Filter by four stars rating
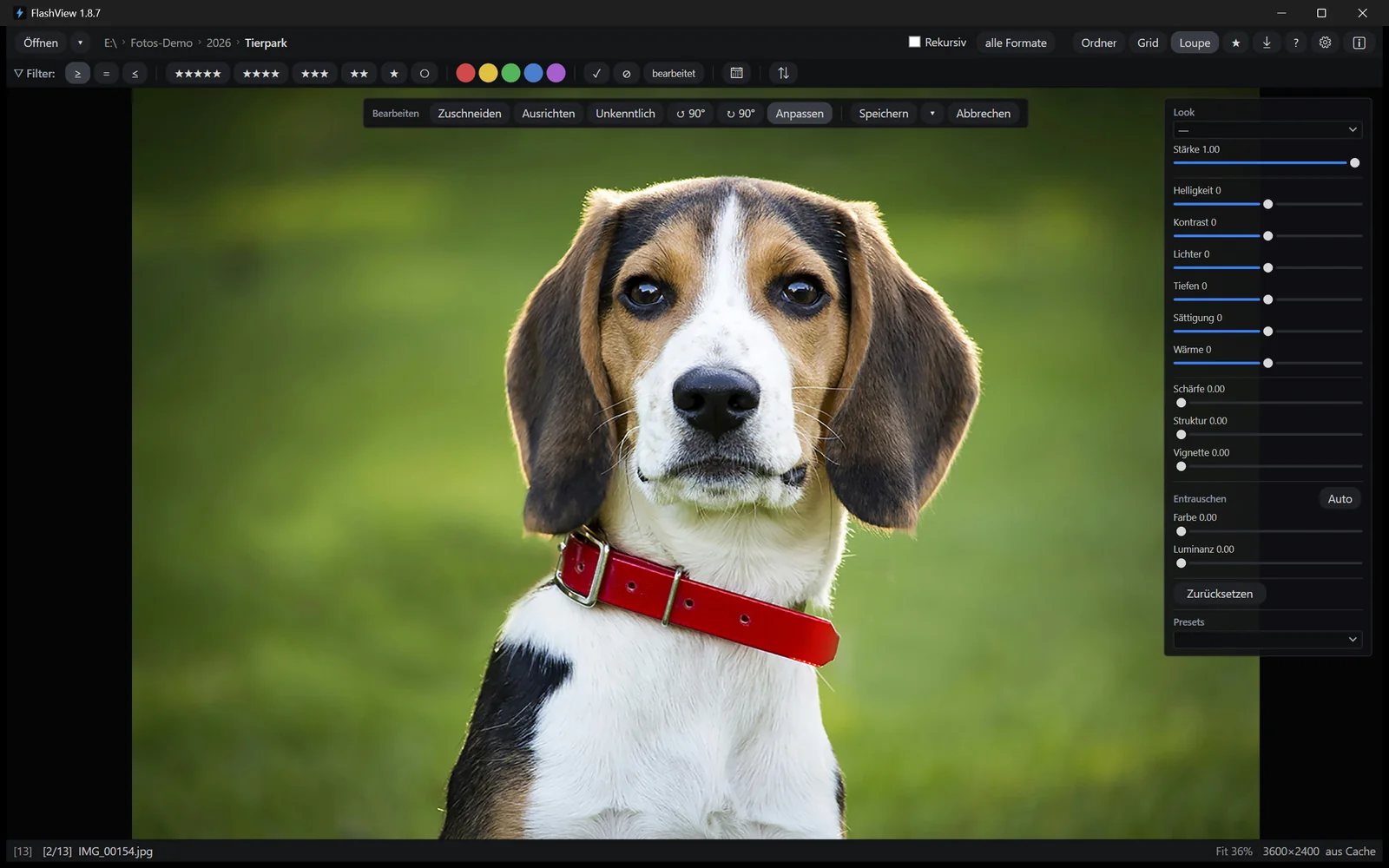This screenshot has width=1389, height=868. coord(260,74)
